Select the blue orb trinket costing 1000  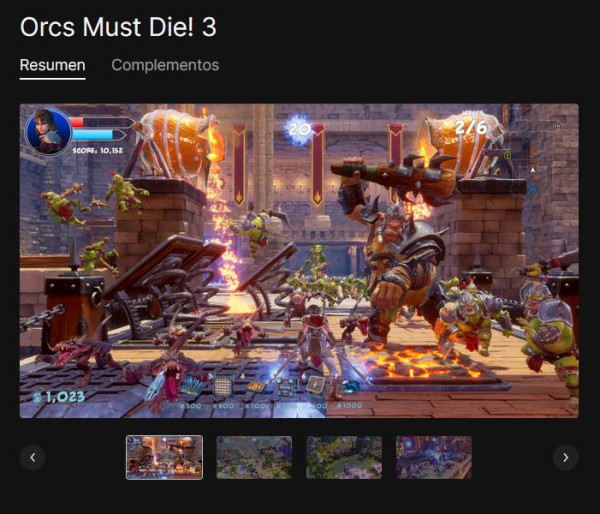click(350, 387)
